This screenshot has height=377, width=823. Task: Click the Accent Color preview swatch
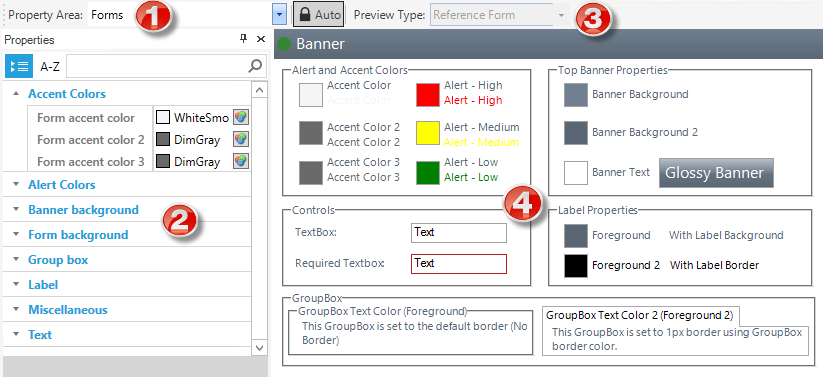(311, 95)
